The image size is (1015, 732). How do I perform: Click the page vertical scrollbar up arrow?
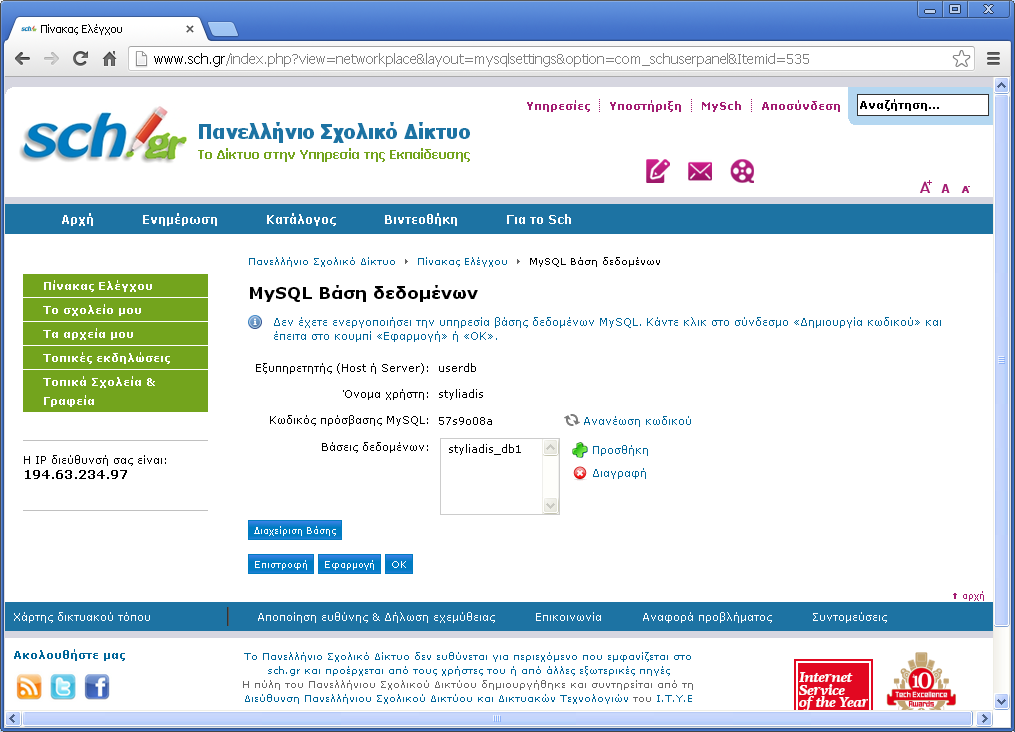[1001, 85]
